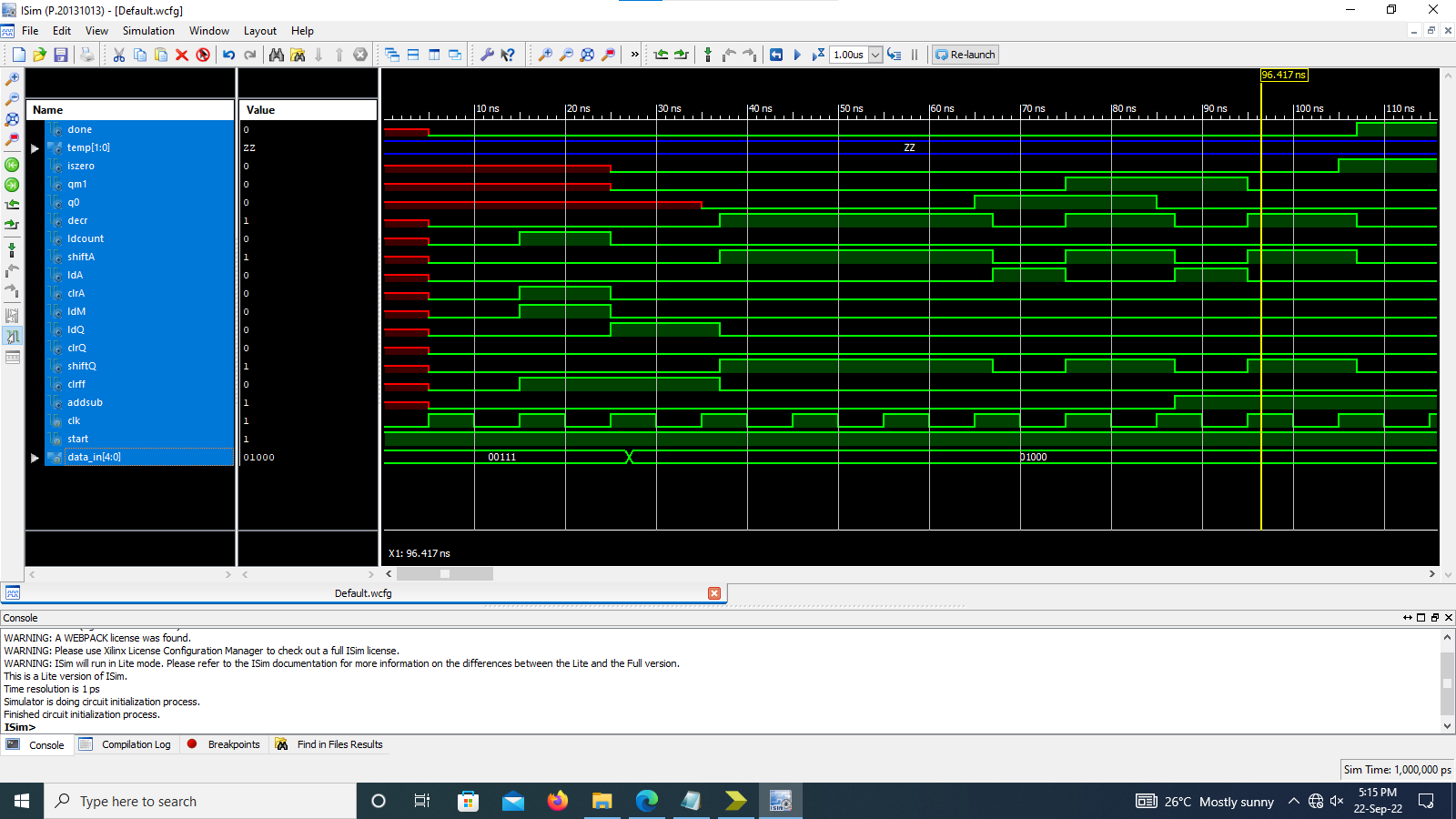
Task: Switch to the Compilation Log tab
Action: point(135,744)
